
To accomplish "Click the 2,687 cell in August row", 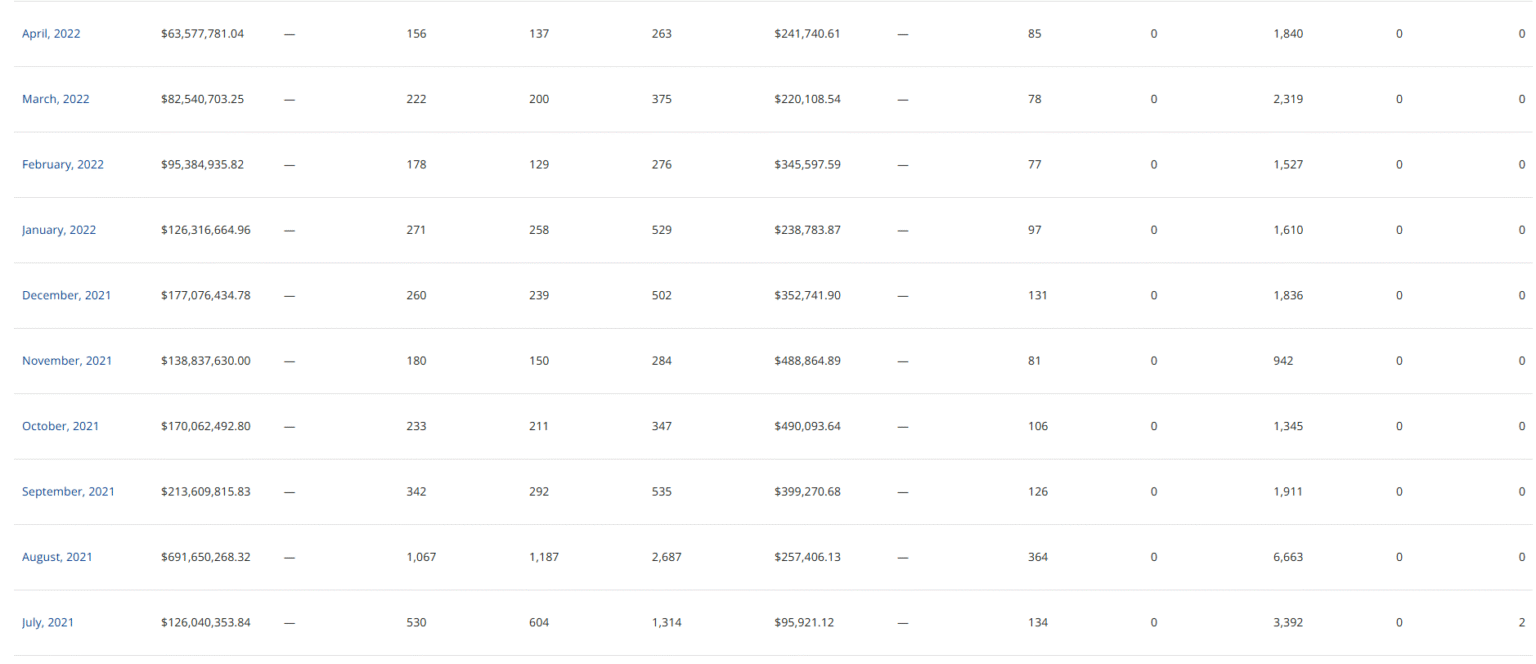I will click(666, 557).
